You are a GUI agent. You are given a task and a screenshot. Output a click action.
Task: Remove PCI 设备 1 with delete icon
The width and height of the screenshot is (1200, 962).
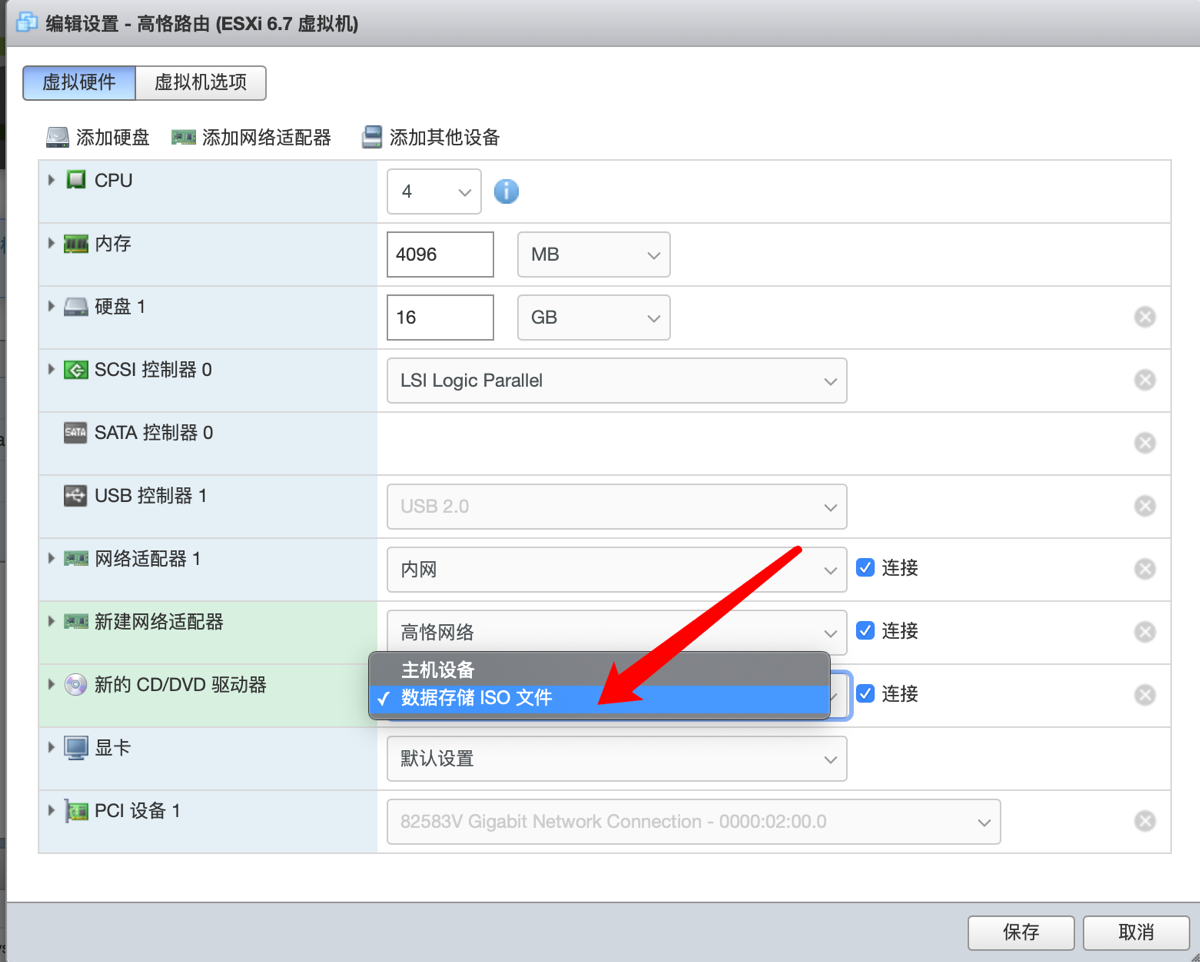[1145, 821]
